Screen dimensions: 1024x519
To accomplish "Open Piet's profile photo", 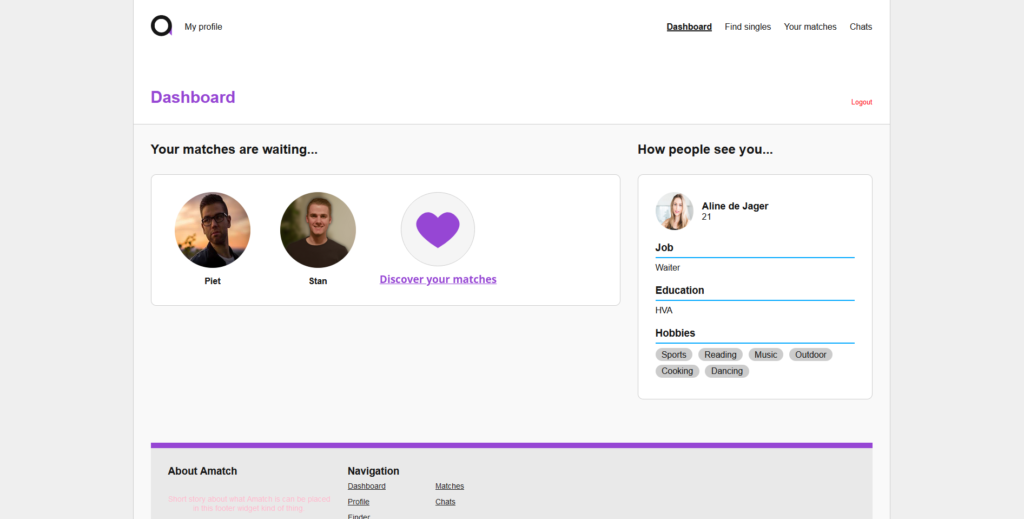I will [x=212, y=230].
